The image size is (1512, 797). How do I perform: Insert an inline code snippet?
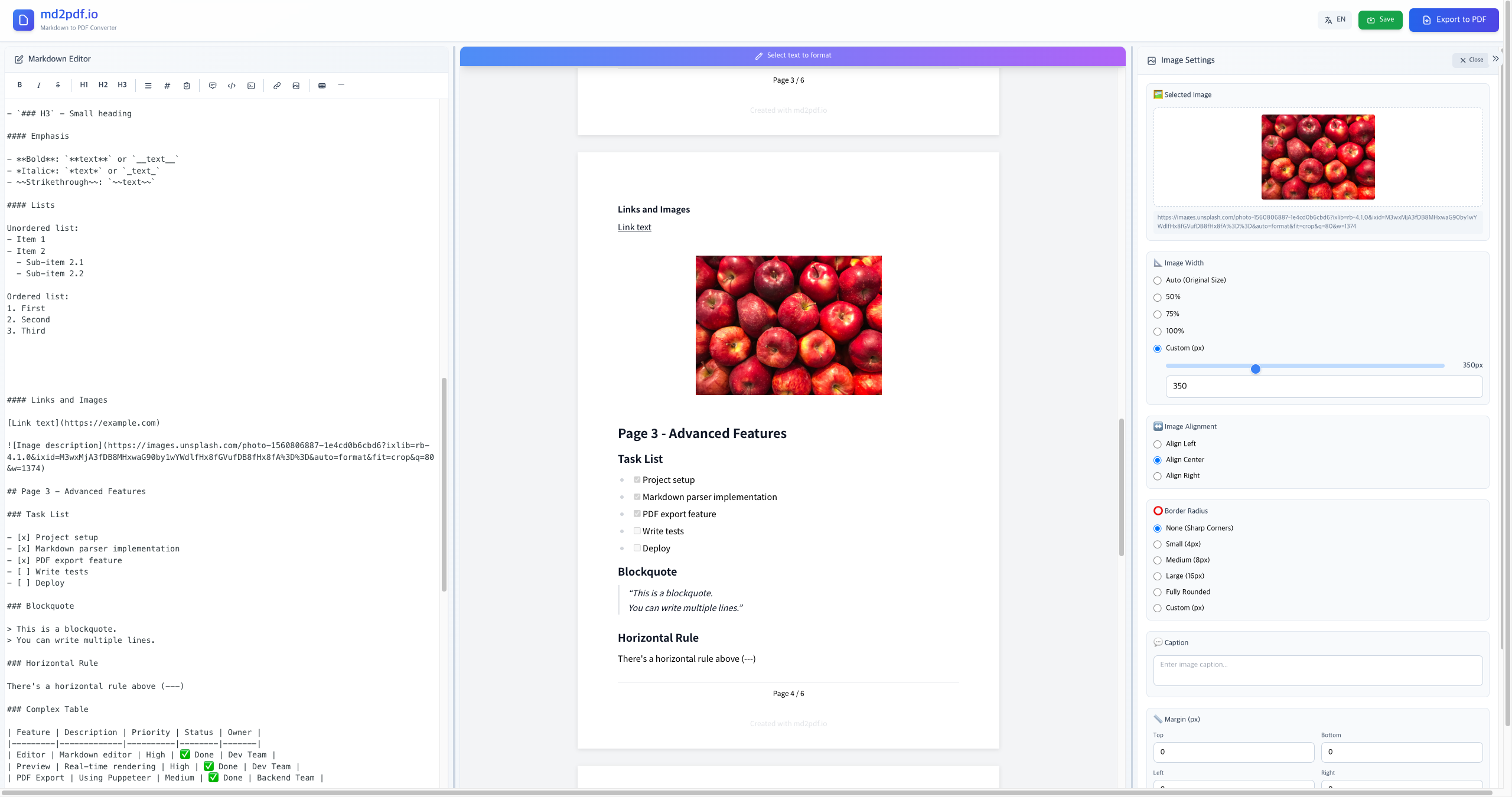[x=231, y=86]
